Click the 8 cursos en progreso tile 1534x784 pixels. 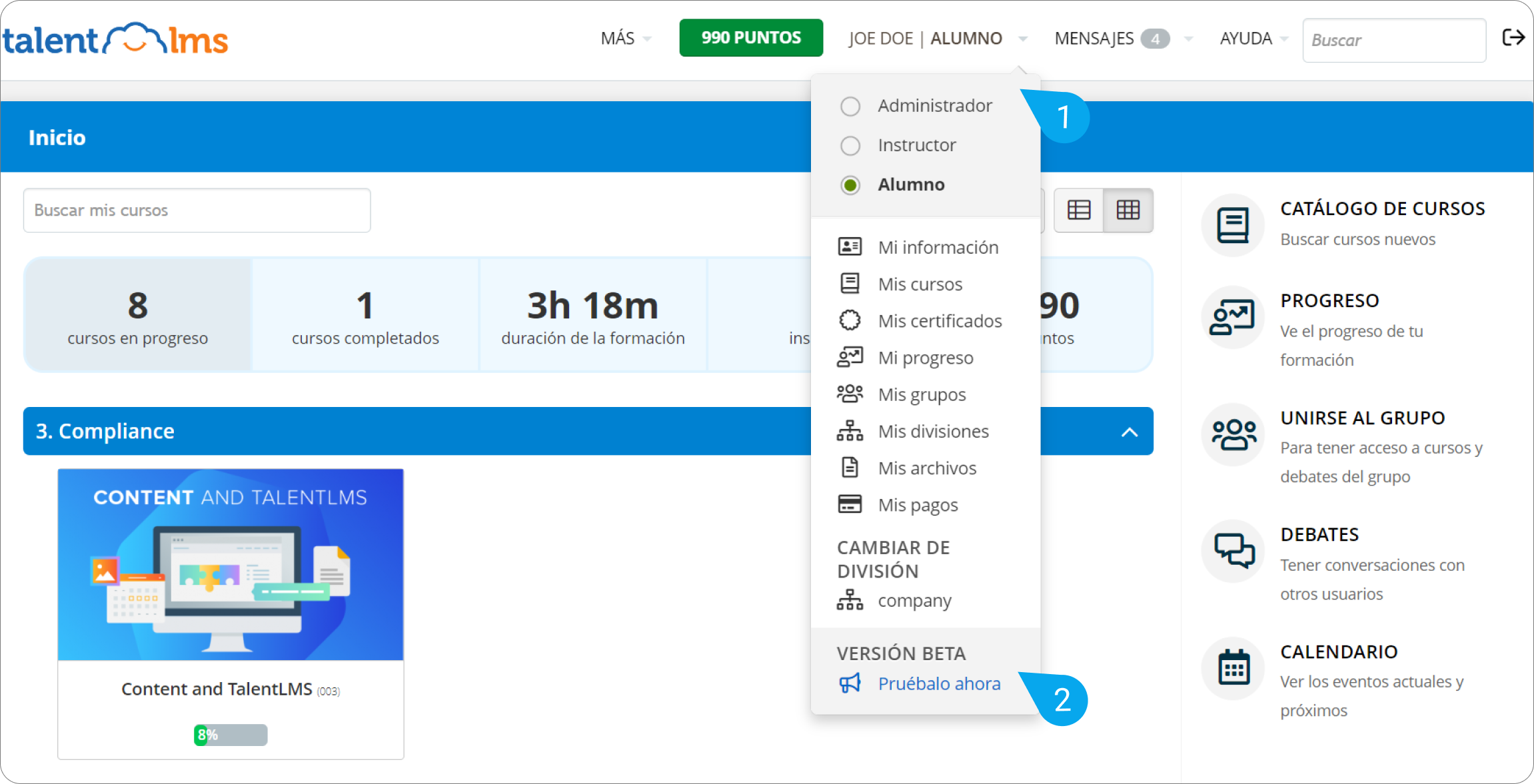[x=138, y=315]
